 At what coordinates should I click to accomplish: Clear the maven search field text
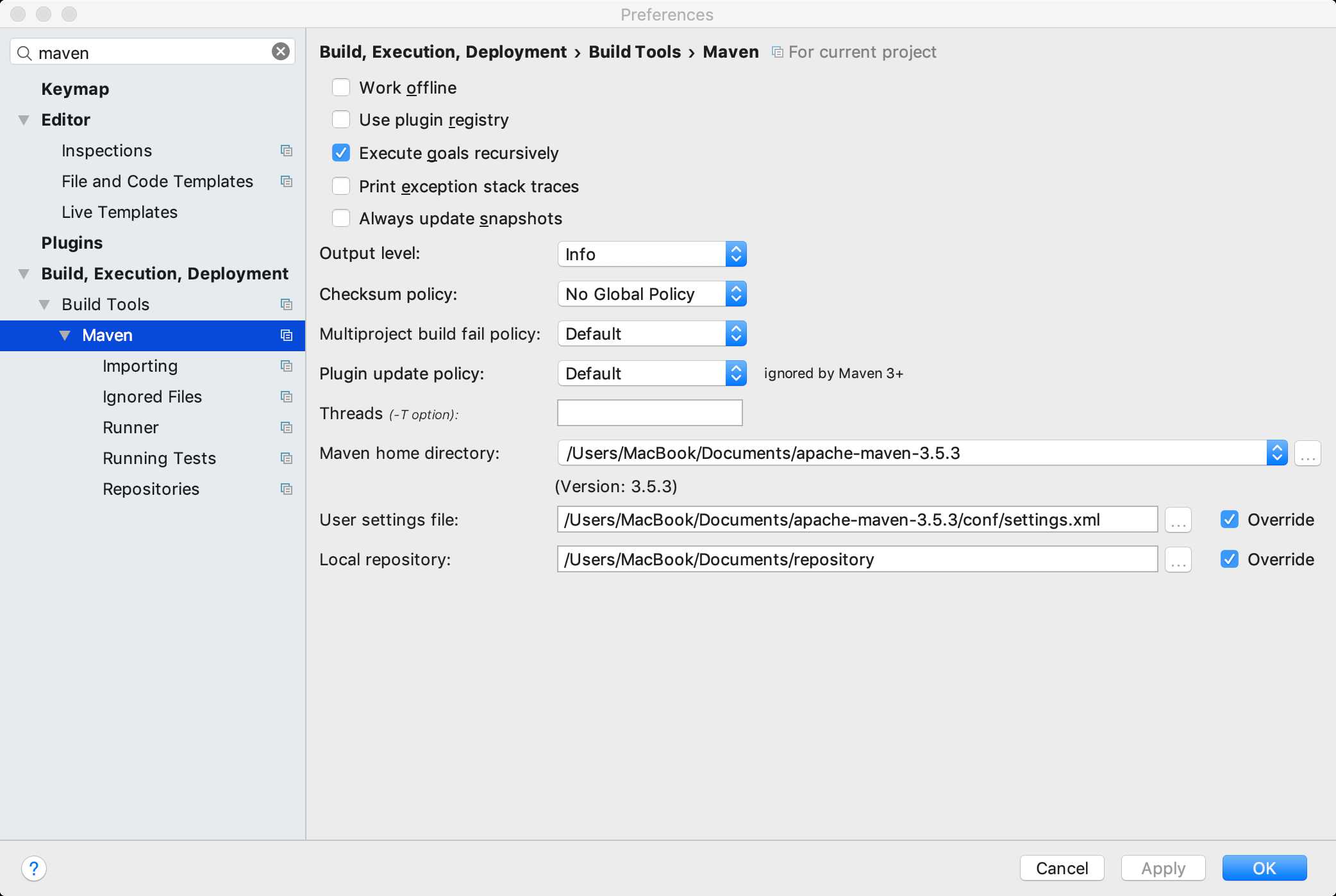pos(281,52)
